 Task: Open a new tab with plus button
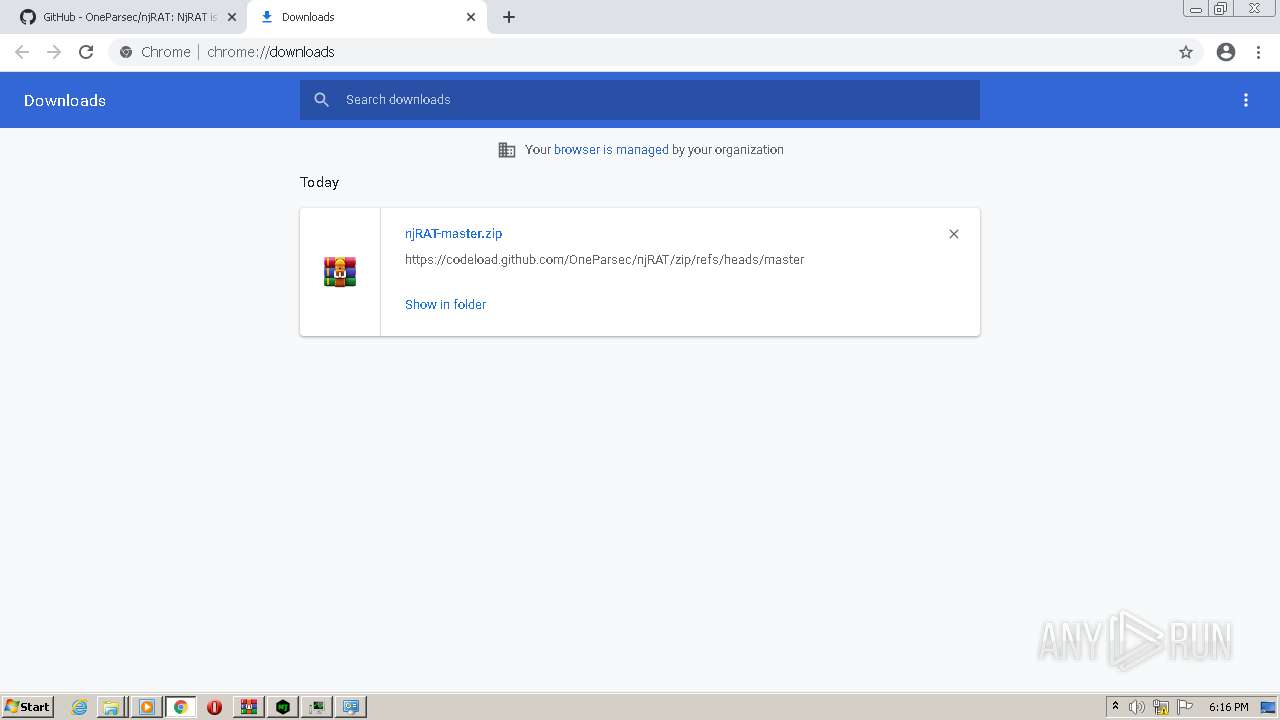tap(509, 17)
